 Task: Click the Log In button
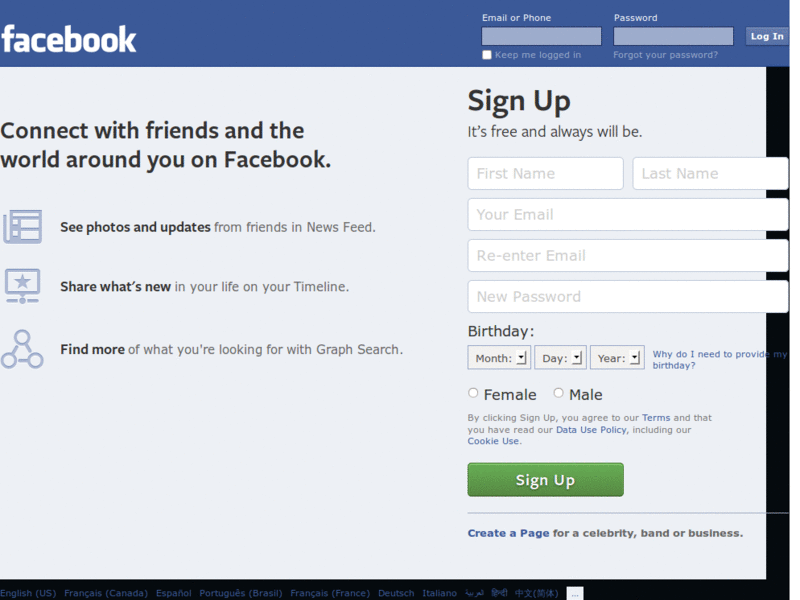(767, 36)
